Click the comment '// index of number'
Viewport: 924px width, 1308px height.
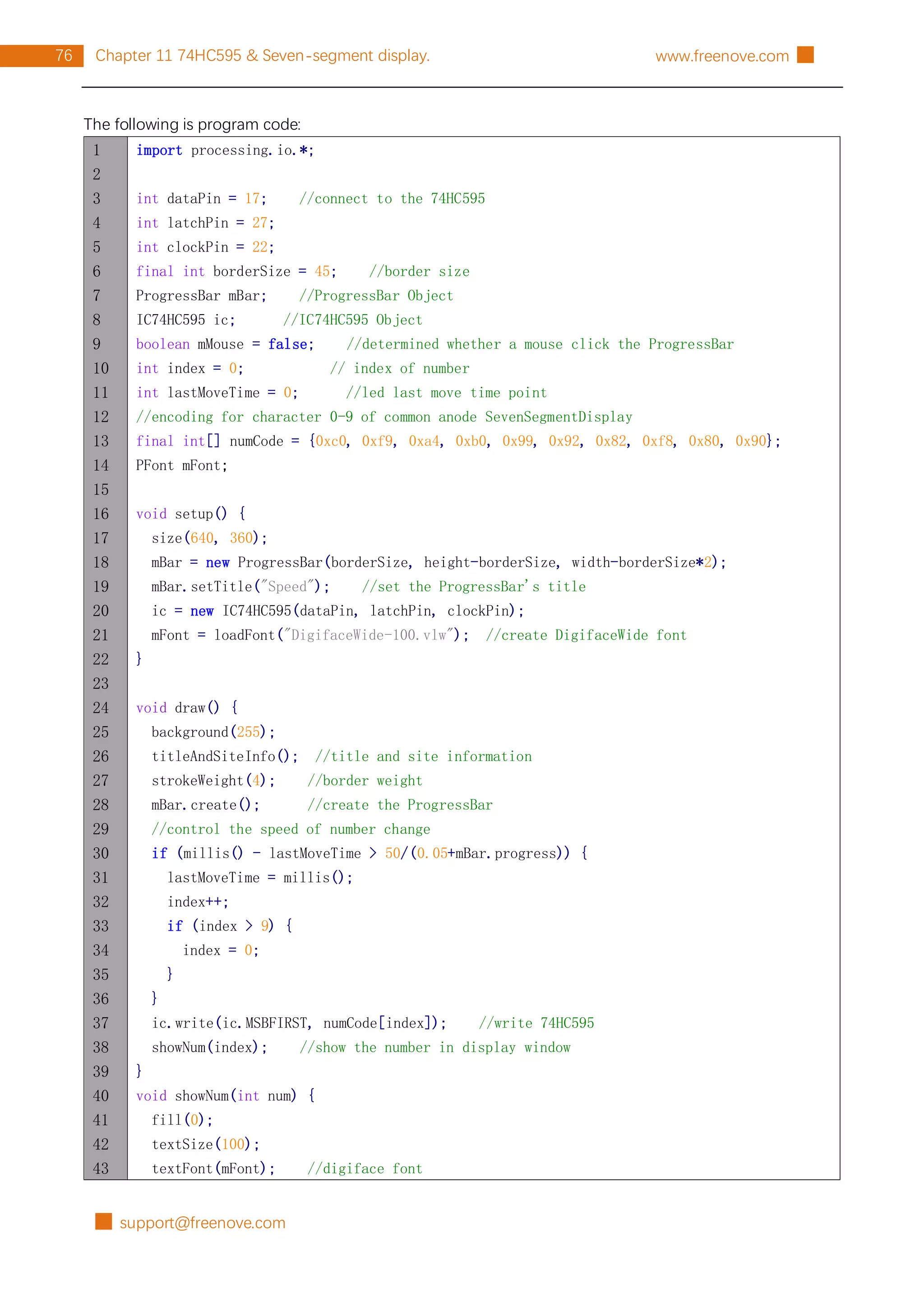click(x=400, y=369)
